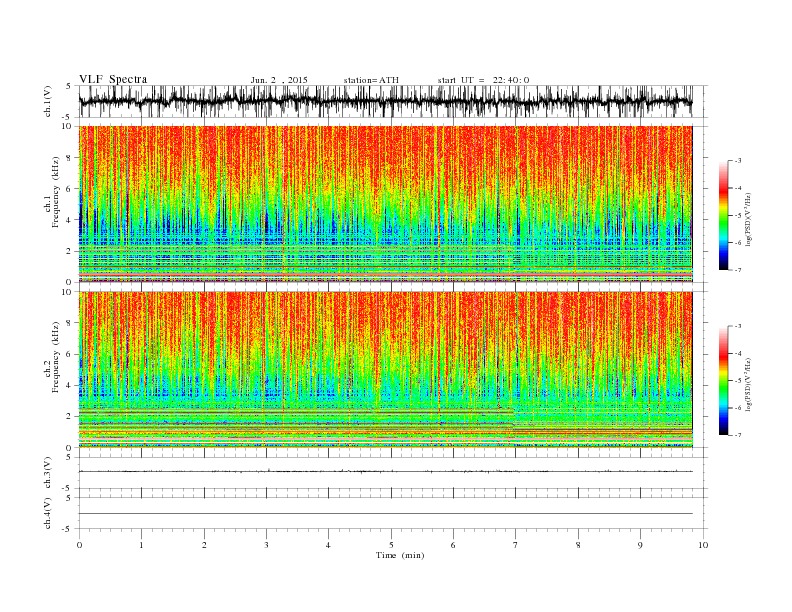
Task: Click the "ch.3(V)" axis label
Action: 48,473
